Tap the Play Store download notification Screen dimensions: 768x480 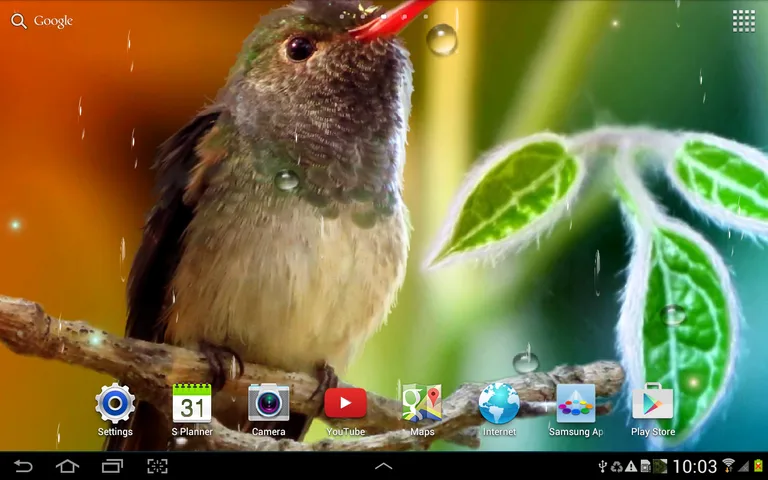tap(660, 466)
